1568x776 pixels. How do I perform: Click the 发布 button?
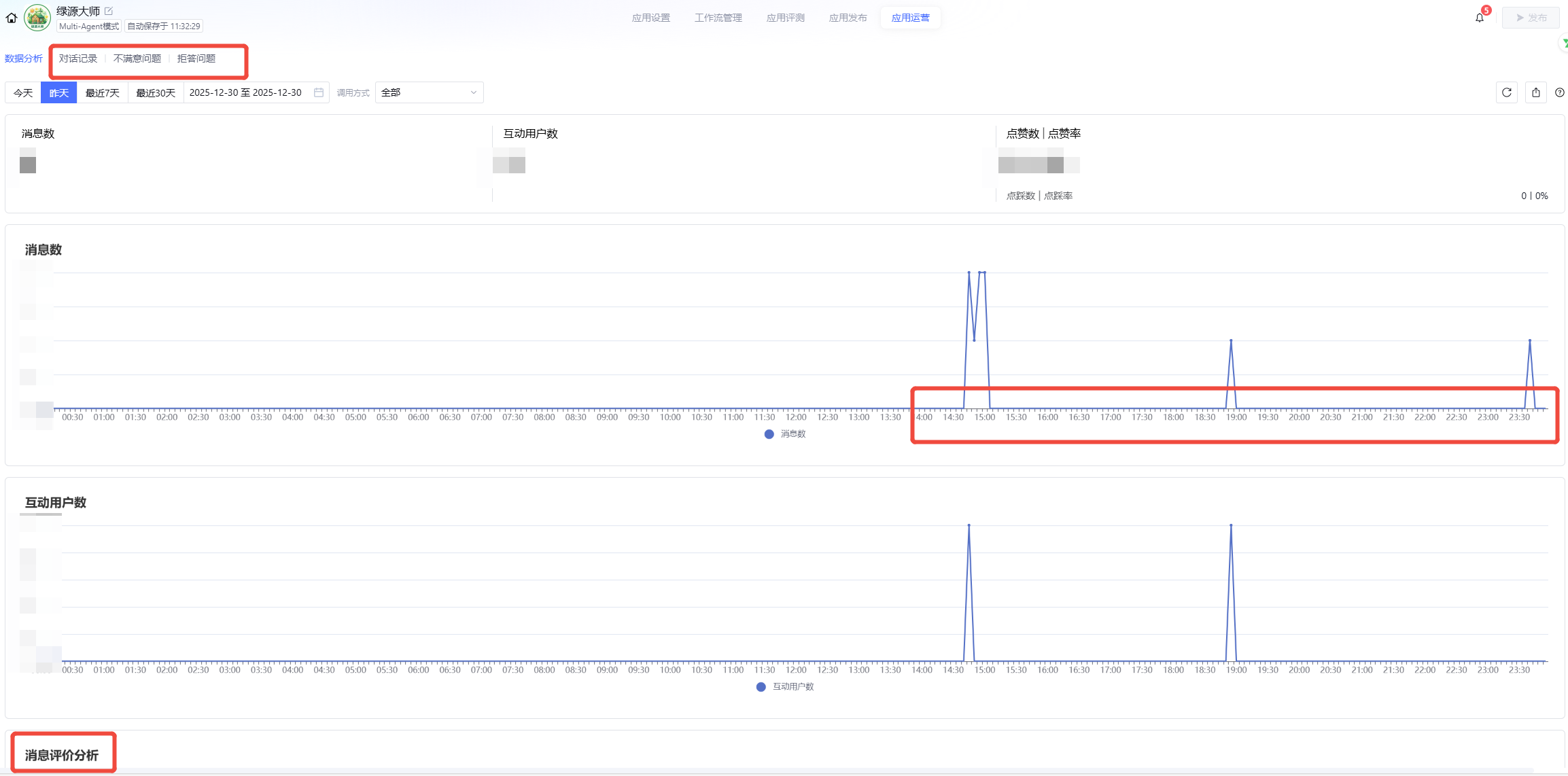[1531, 18]
